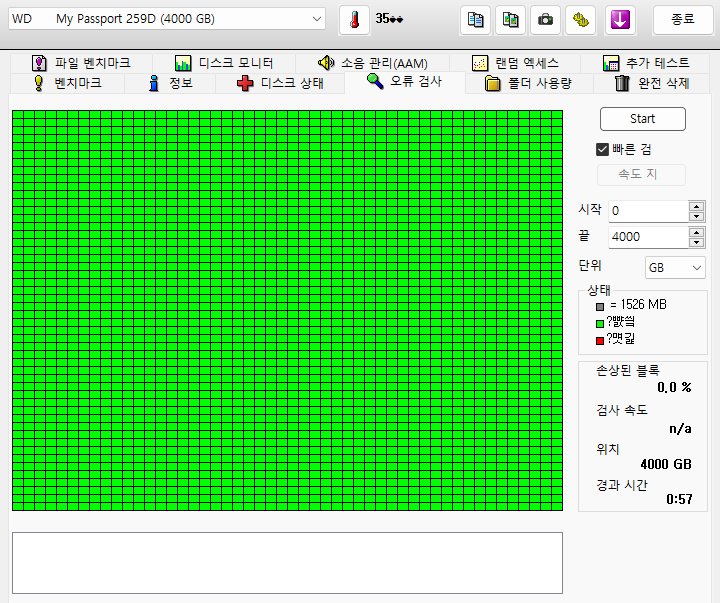This screenshot has width=720, height=603.
Task: Click the 끝 end value field
Action: click(x=648, y=237)
